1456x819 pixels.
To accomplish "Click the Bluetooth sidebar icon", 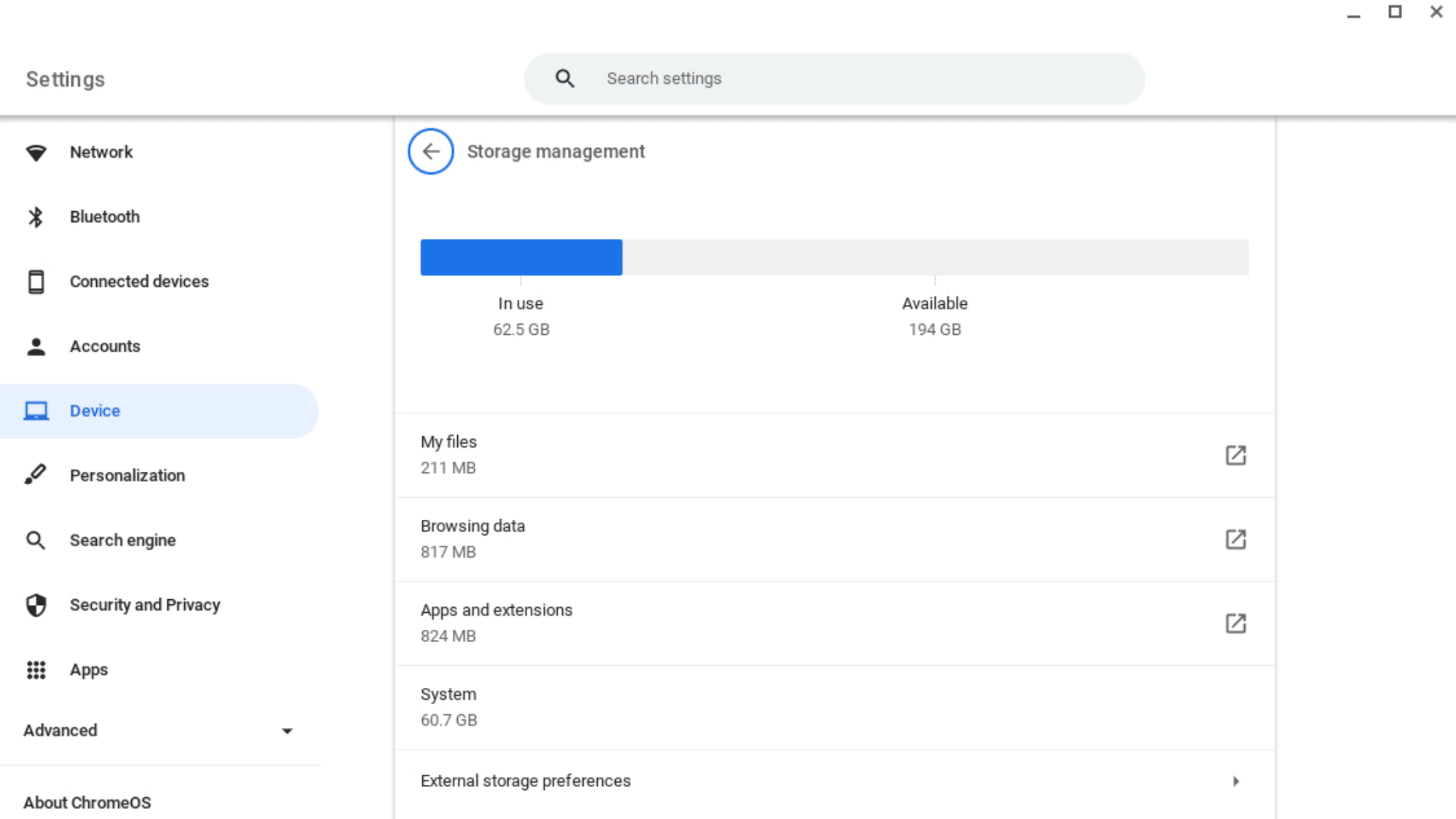I will point(36,216).
